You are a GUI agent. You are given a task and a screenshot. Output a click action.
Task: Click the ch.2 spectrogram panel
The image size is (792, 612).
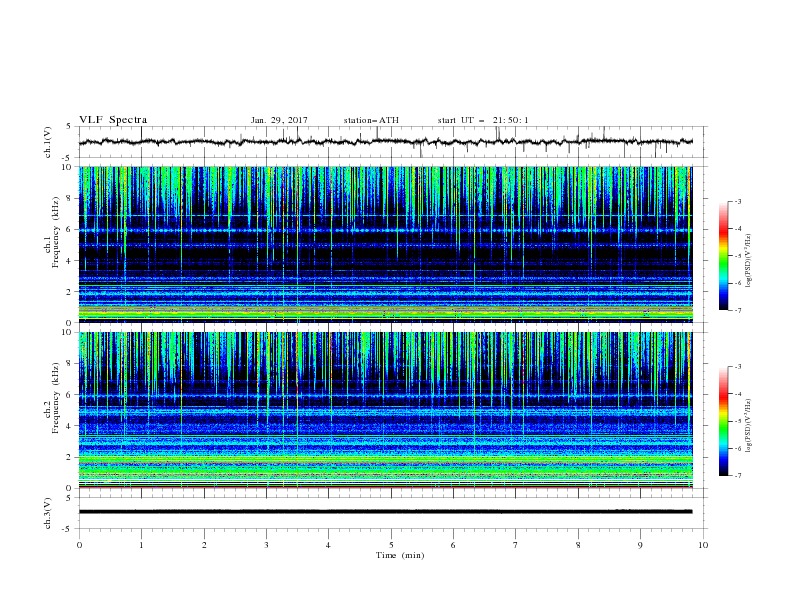[385, 410]
